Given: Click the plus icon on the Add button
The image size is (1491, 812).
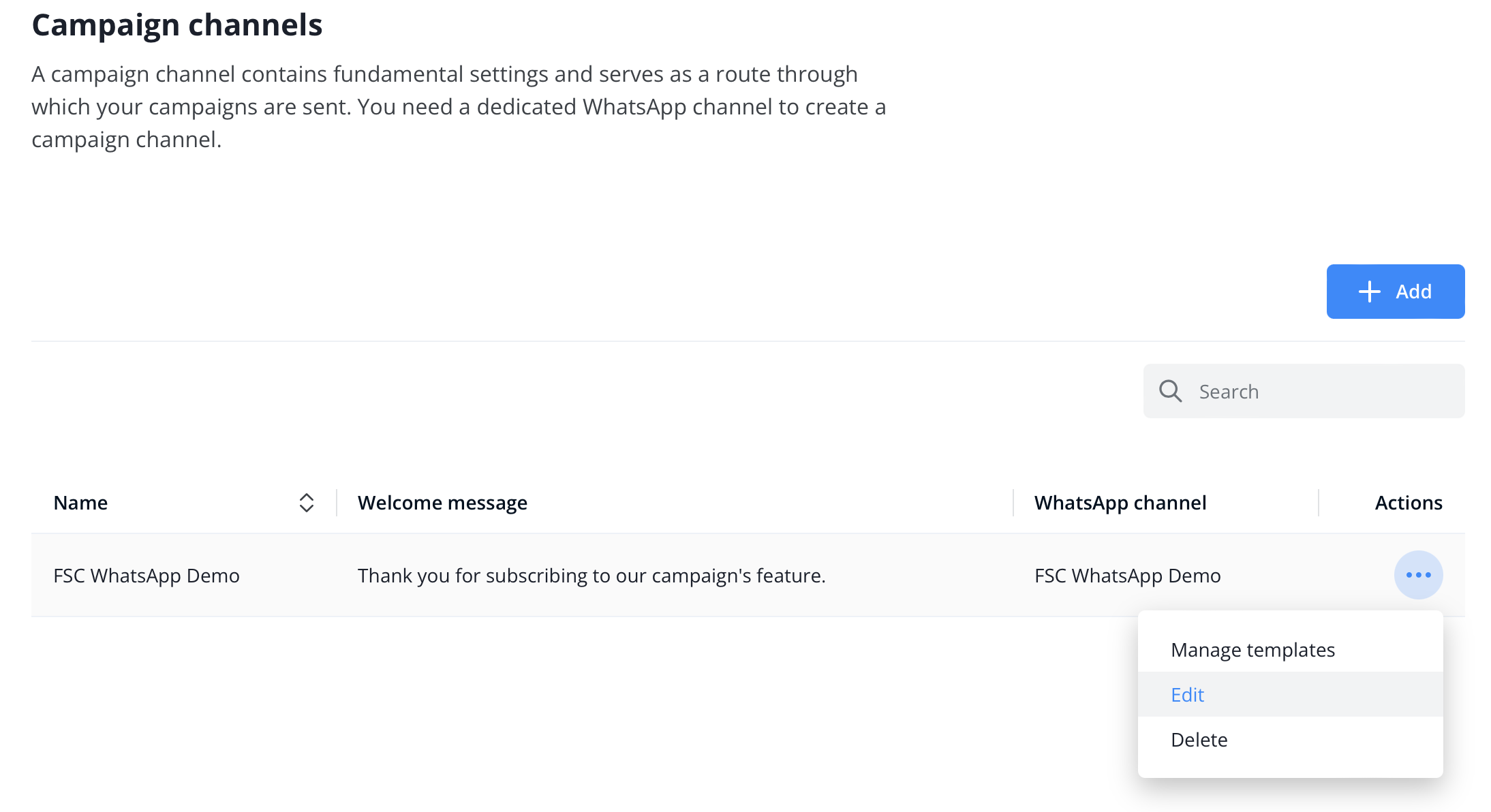Looking at the screenshot, I should point(1369,292).
